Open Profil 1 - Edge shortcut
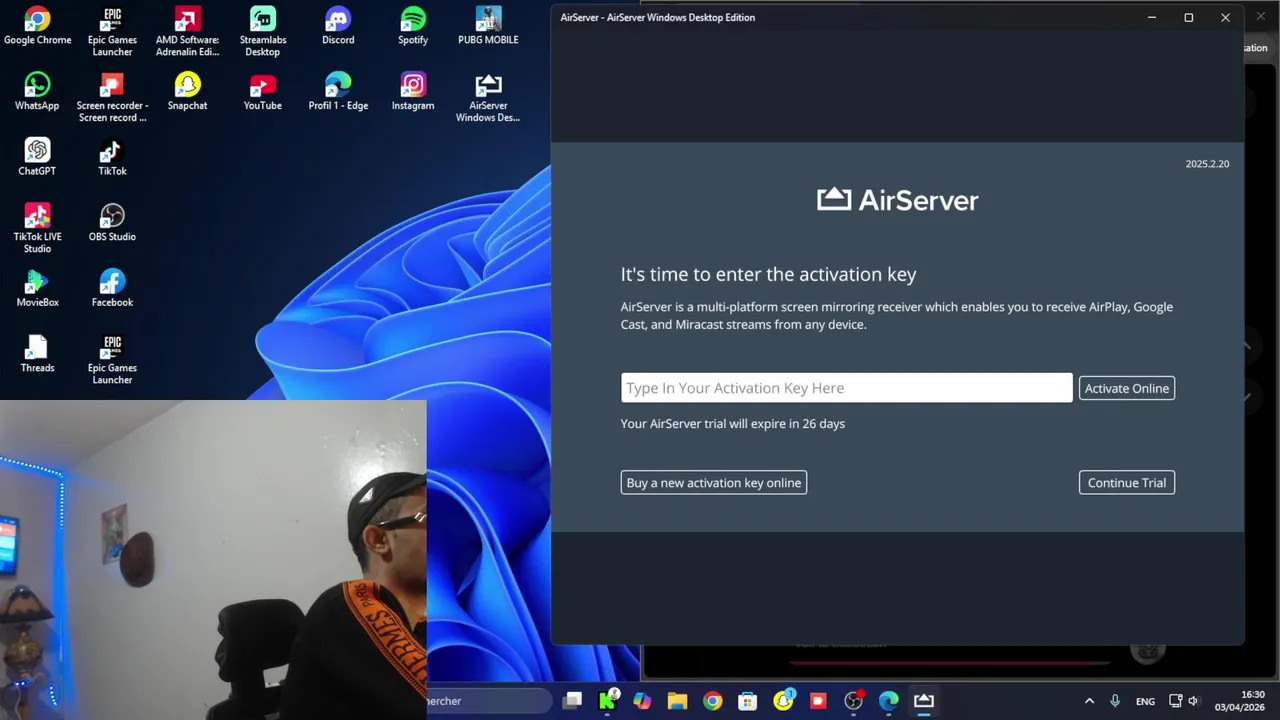This screenshot has height=720, width=1280. pyautogui.click(x=338, y=92)
